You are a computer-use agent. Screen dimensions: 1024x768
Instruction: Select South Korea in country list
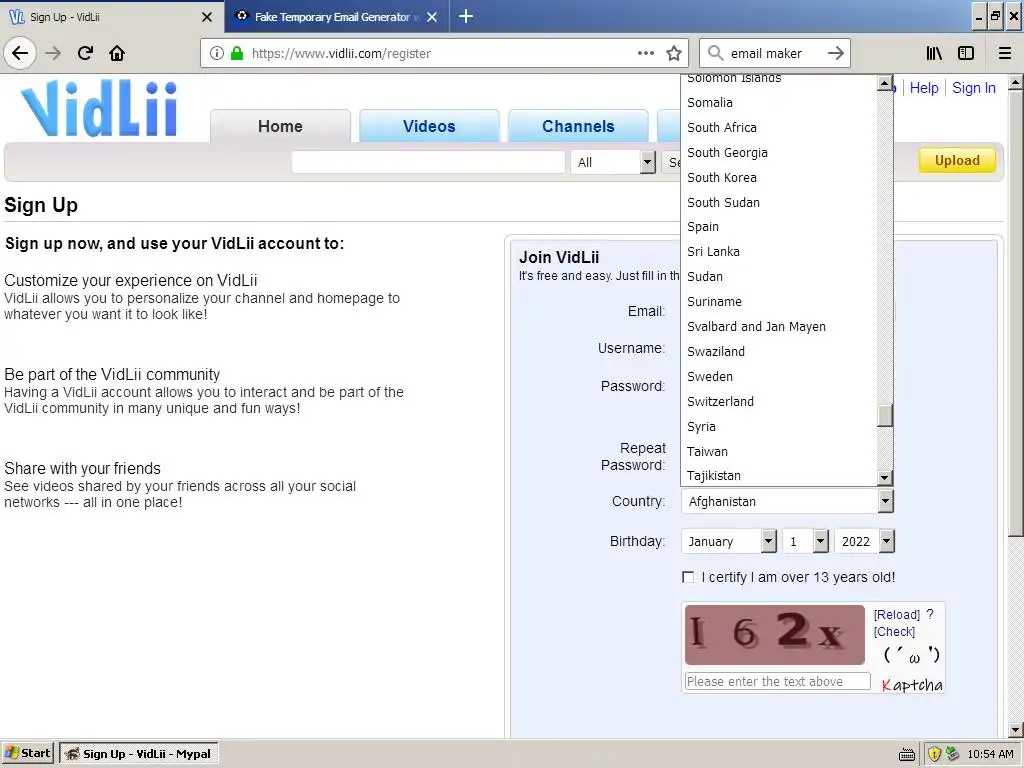[778, 178]
